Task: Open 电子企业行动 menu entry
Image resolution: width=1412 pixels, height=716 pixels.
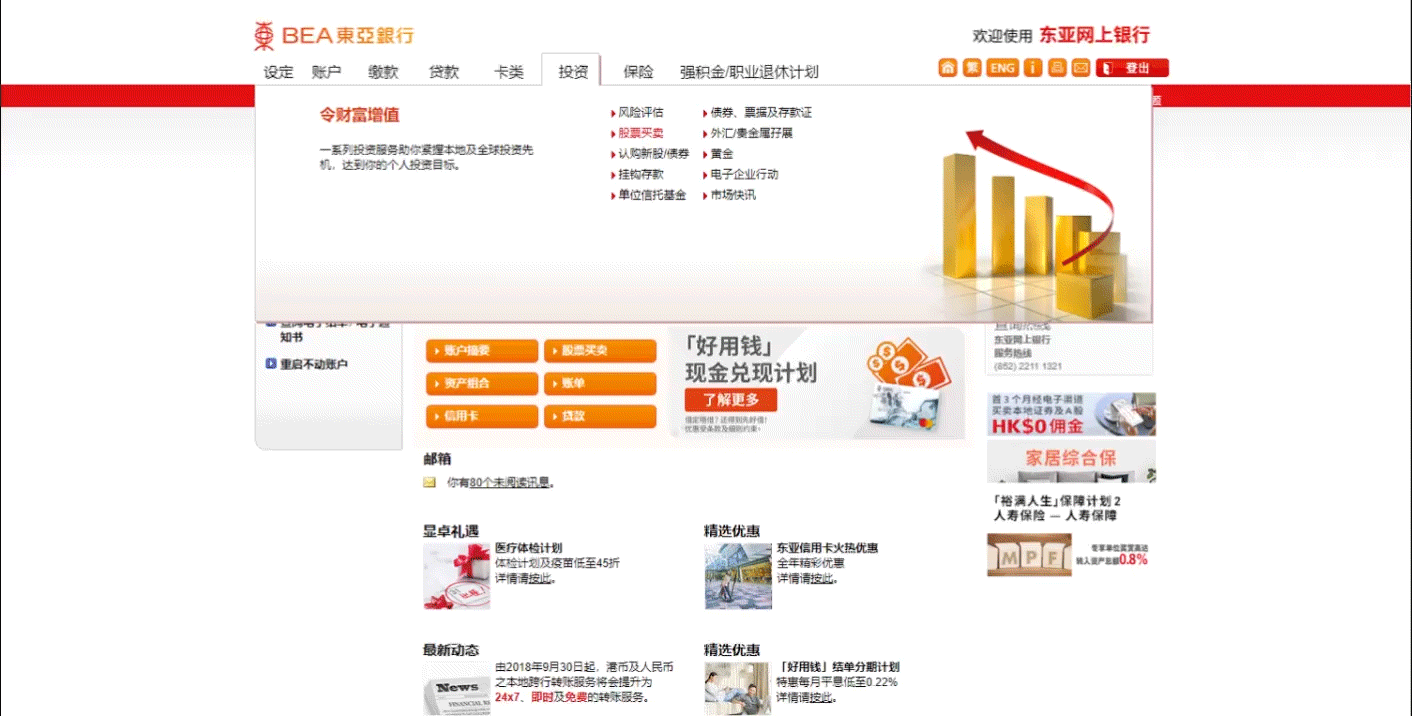Action: (743, 174)
